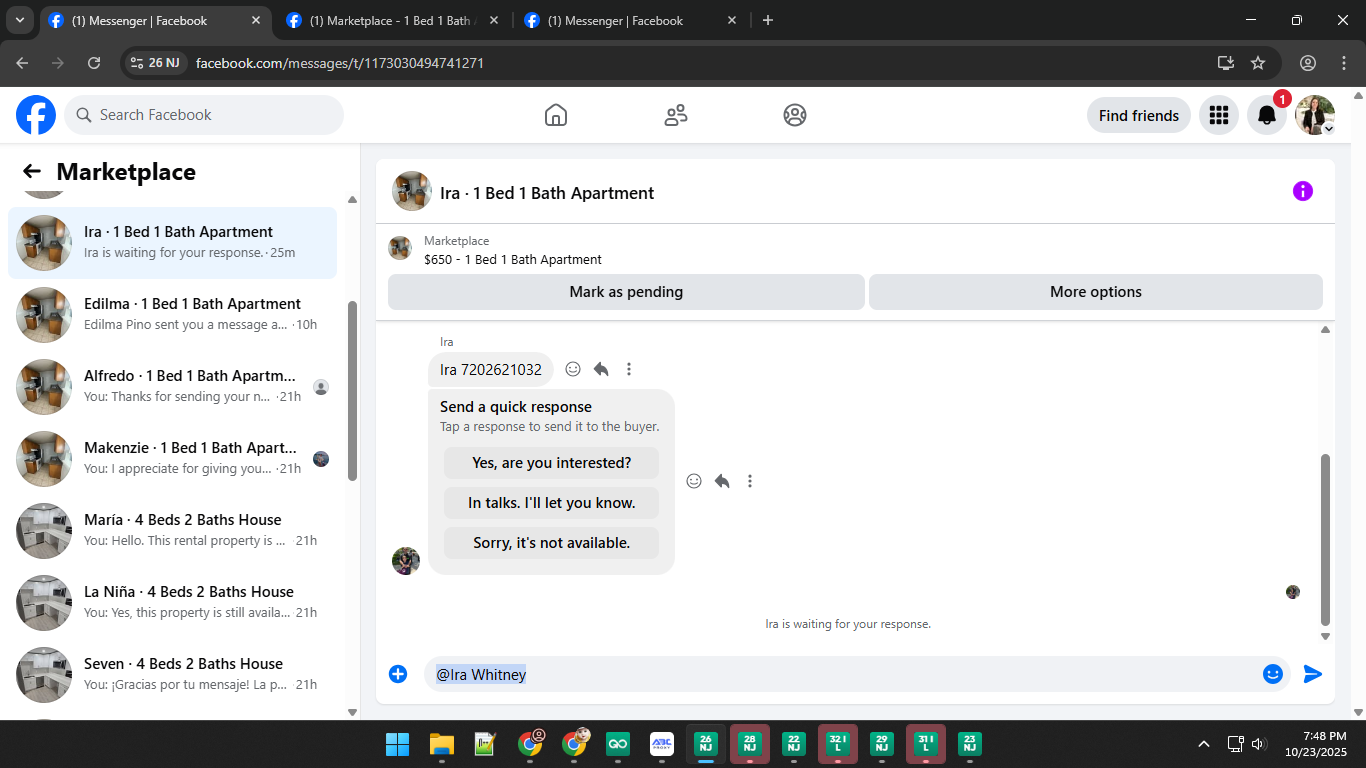Open Chrome profile icon
The width and height of the screenshot is (1366, 768).
tap(1308, 63)
